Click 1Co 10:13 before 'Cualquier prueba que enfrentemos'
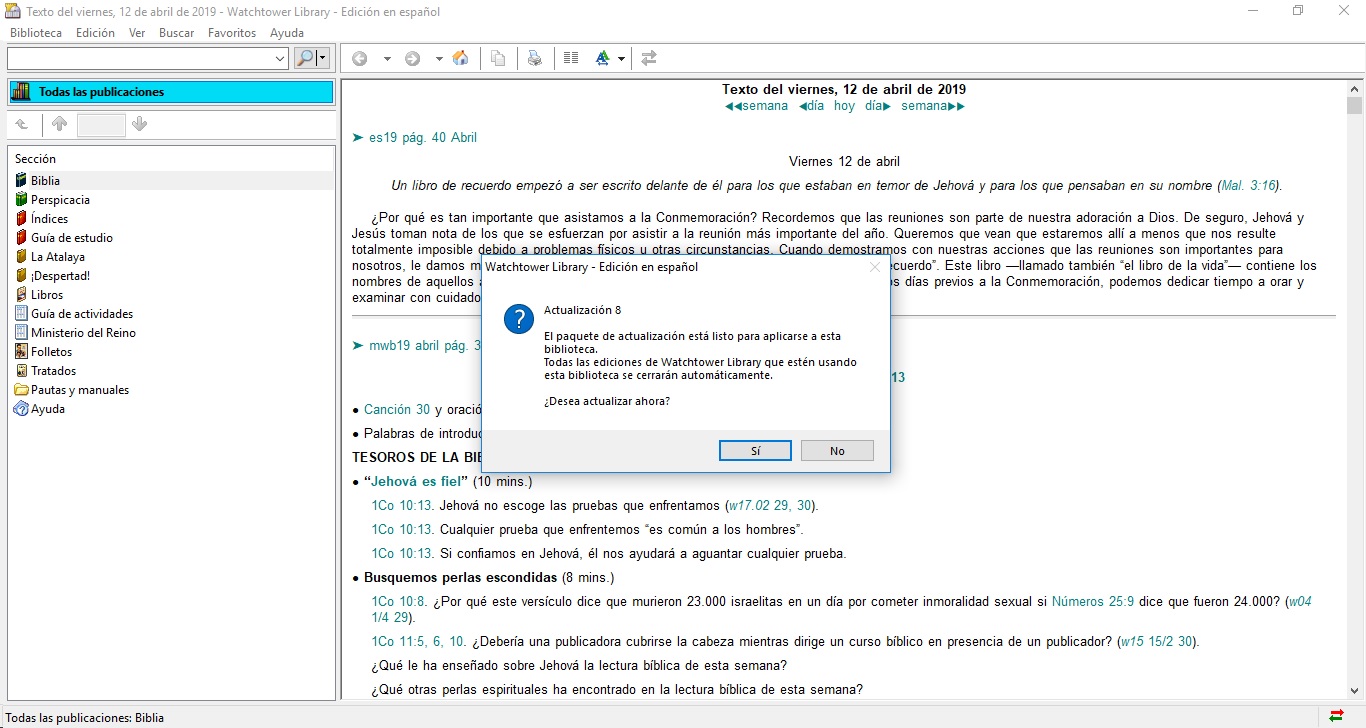The image size is (1366, 728). (x=402, y=530)
